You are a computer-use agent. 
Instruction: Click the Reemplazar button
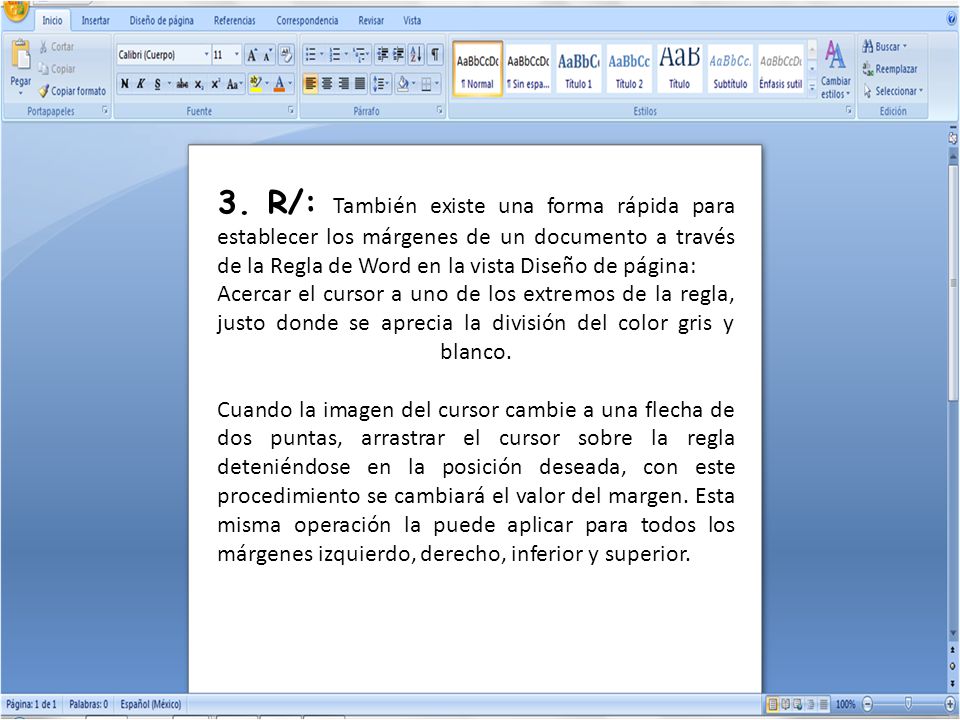click(890, 69)
